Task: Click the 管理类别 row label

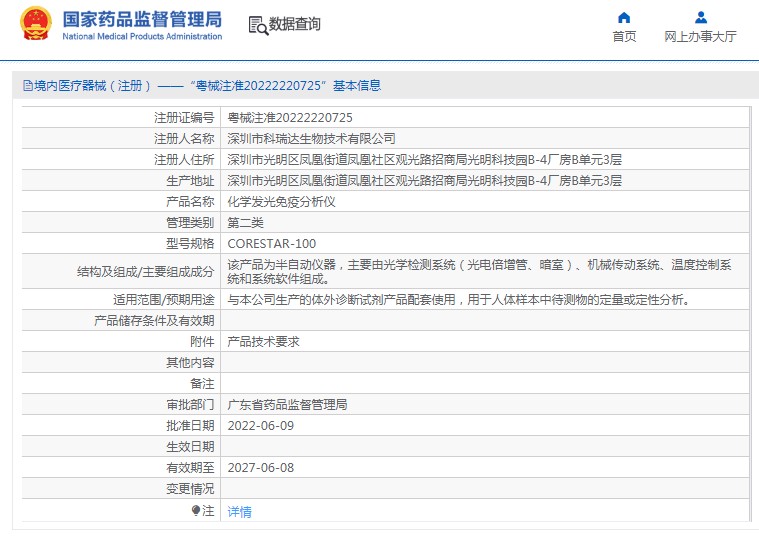Action: click(x=190, y=223)
